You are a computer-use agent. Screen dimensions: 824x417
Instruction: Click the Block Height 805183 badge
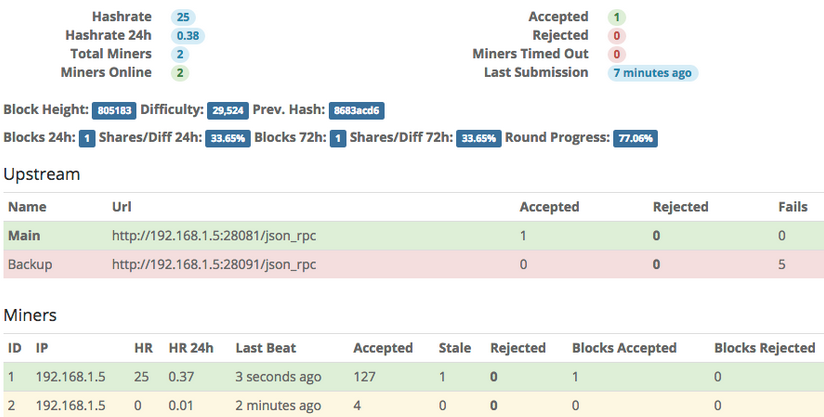(114, 110)
